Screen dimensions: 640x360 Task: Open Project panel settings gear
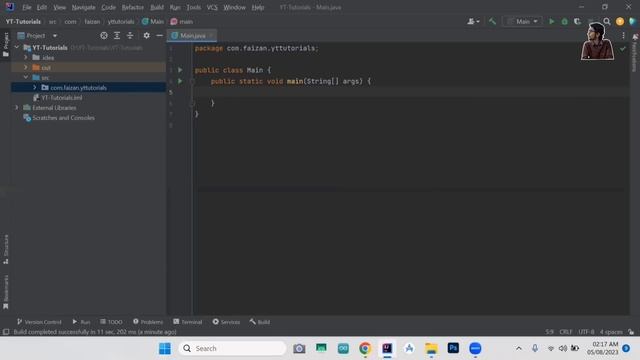147,36
